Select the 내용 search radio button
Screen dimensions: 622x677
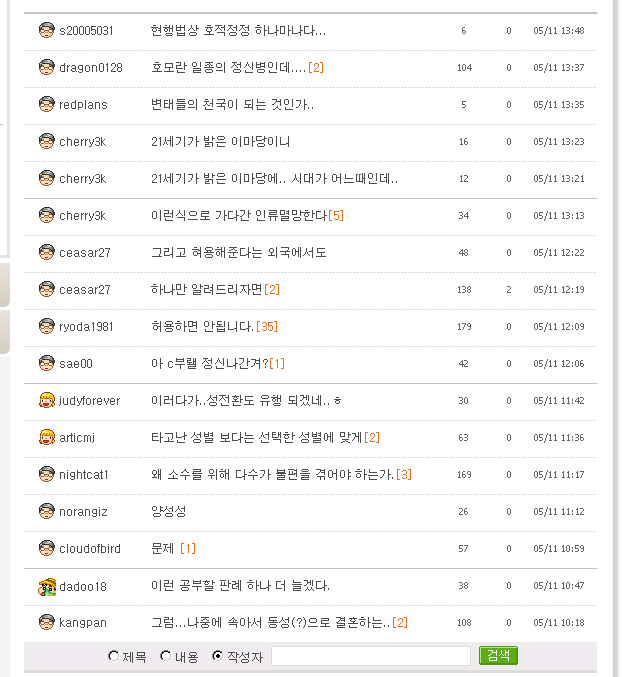[166, 656]
